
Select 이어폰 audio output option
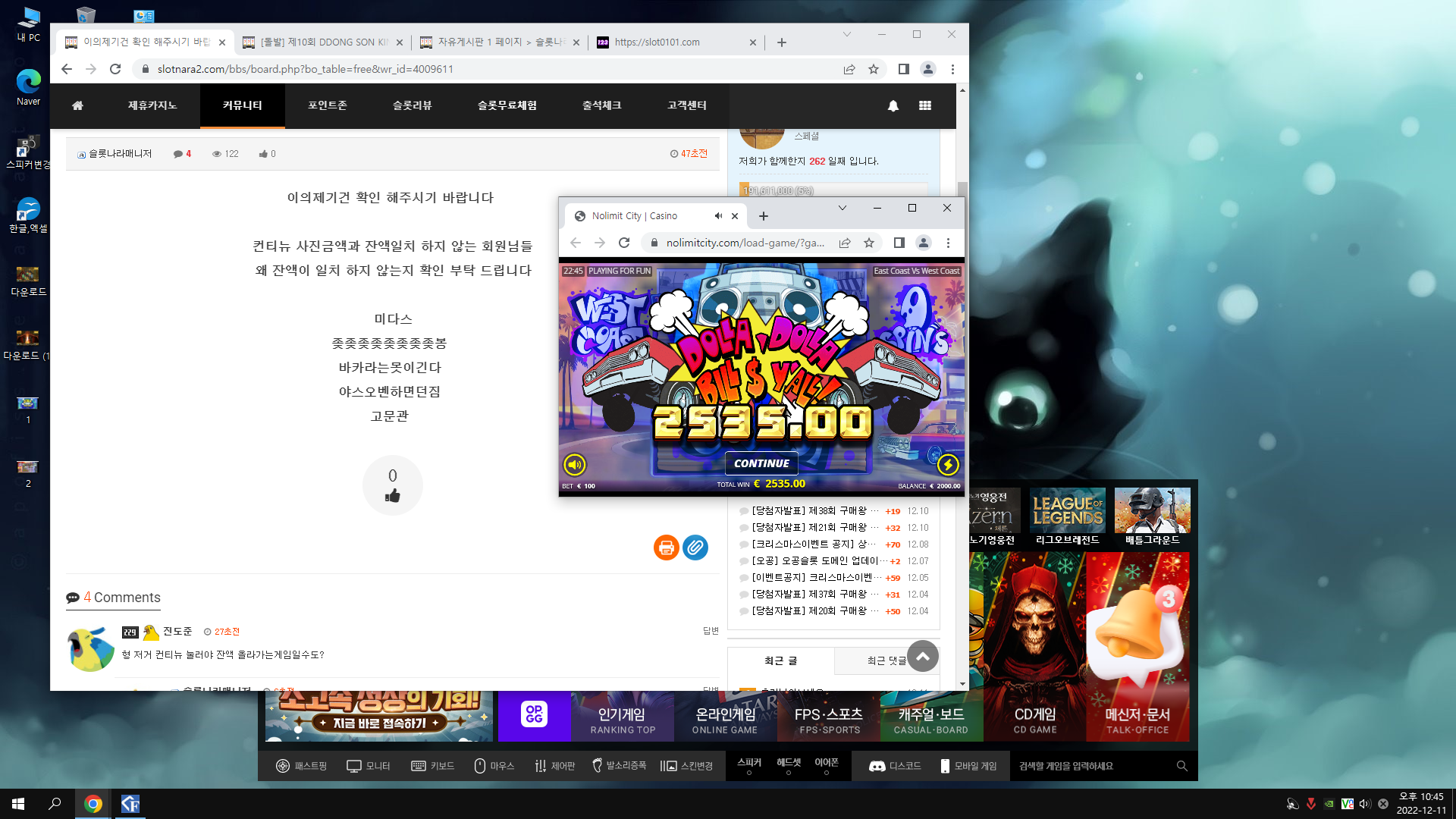click(x=827, y=765)
